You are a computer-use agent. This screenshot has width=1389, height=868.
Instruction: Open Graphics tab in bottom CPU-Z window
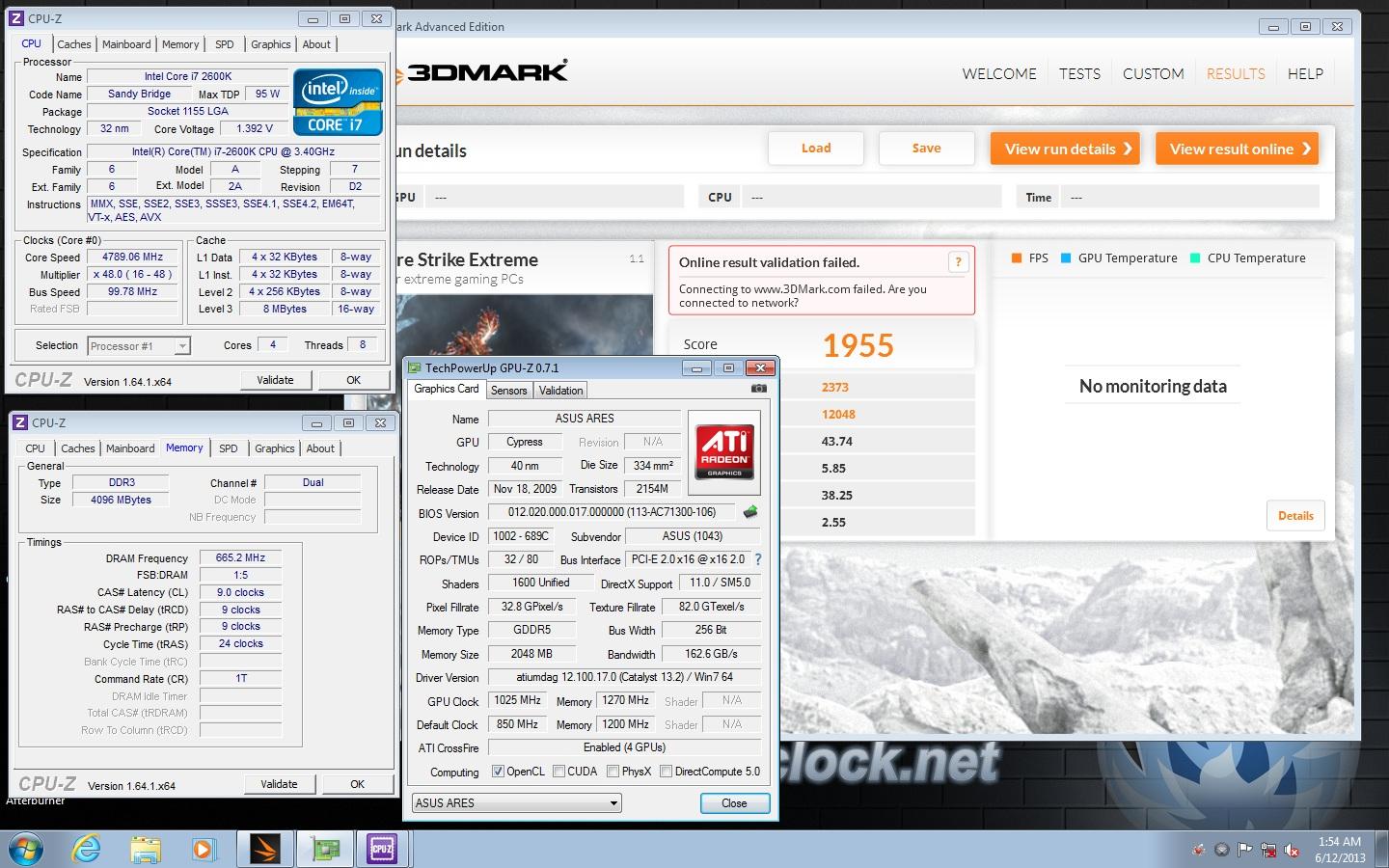pyautogui.click(x=275, y=448)
